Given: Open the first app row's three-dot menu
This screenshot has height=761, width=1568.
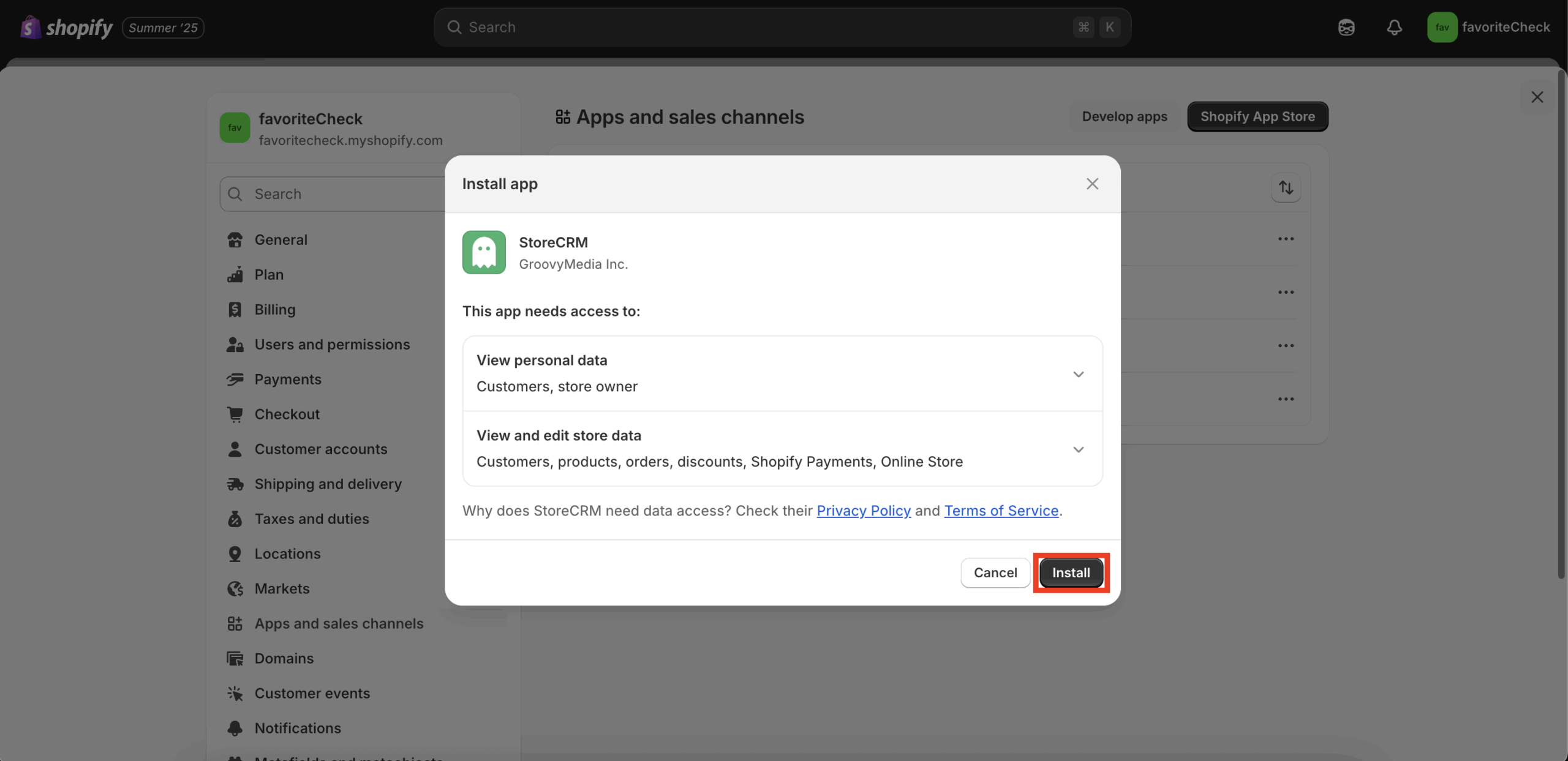Looking at the screenshot, I should pyautogui.click(x=1286, y=239).
